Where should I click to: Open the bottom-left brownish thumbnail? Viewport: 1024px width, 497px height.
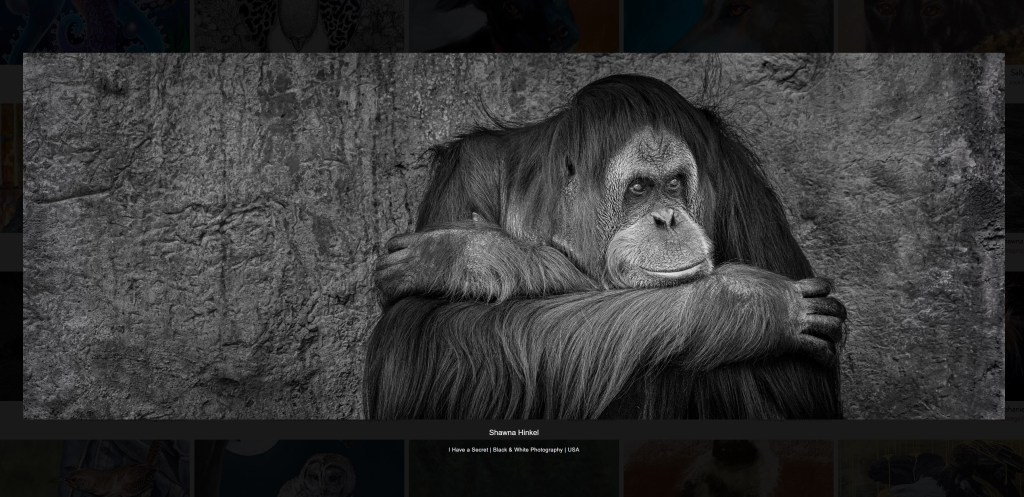click(92, 475)
